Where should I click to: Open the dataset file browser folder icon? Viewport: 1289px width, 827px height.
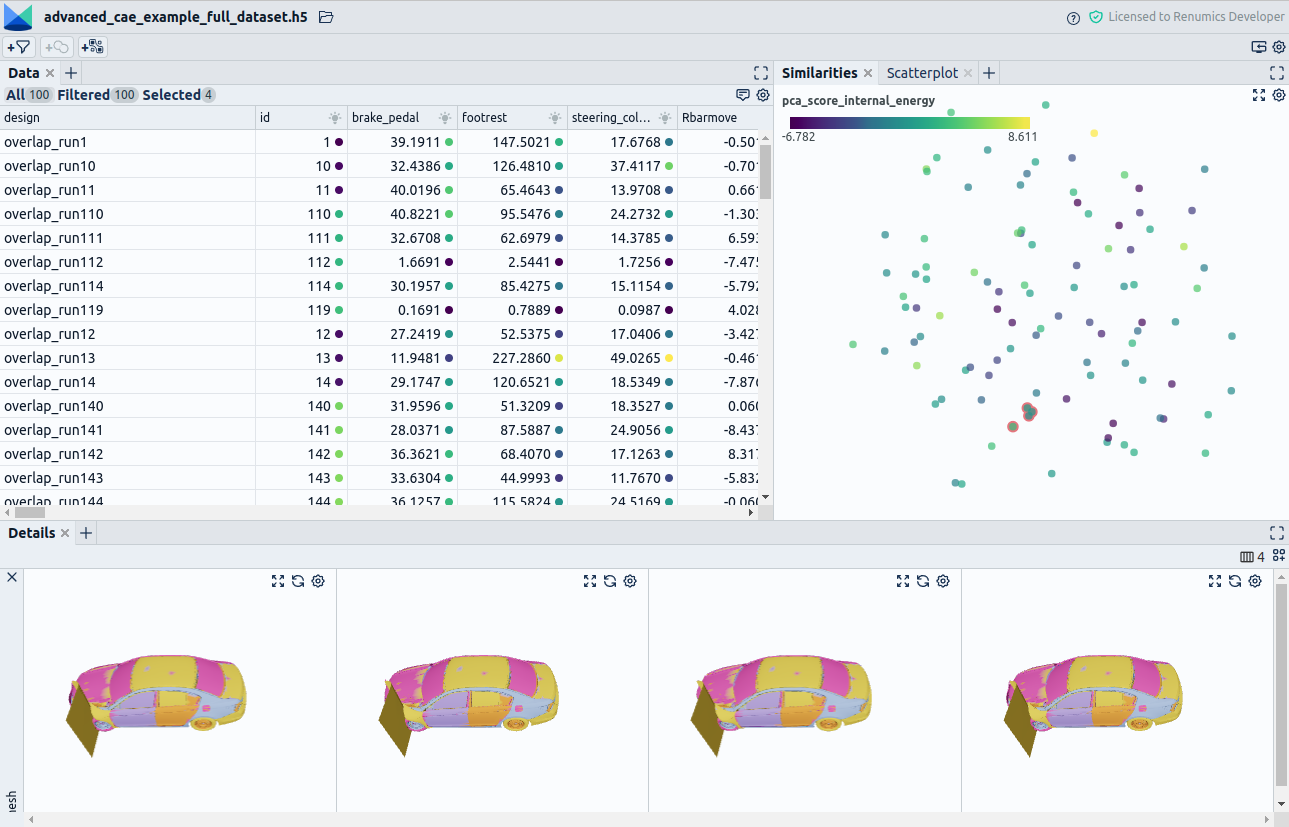tap(326, 17)
